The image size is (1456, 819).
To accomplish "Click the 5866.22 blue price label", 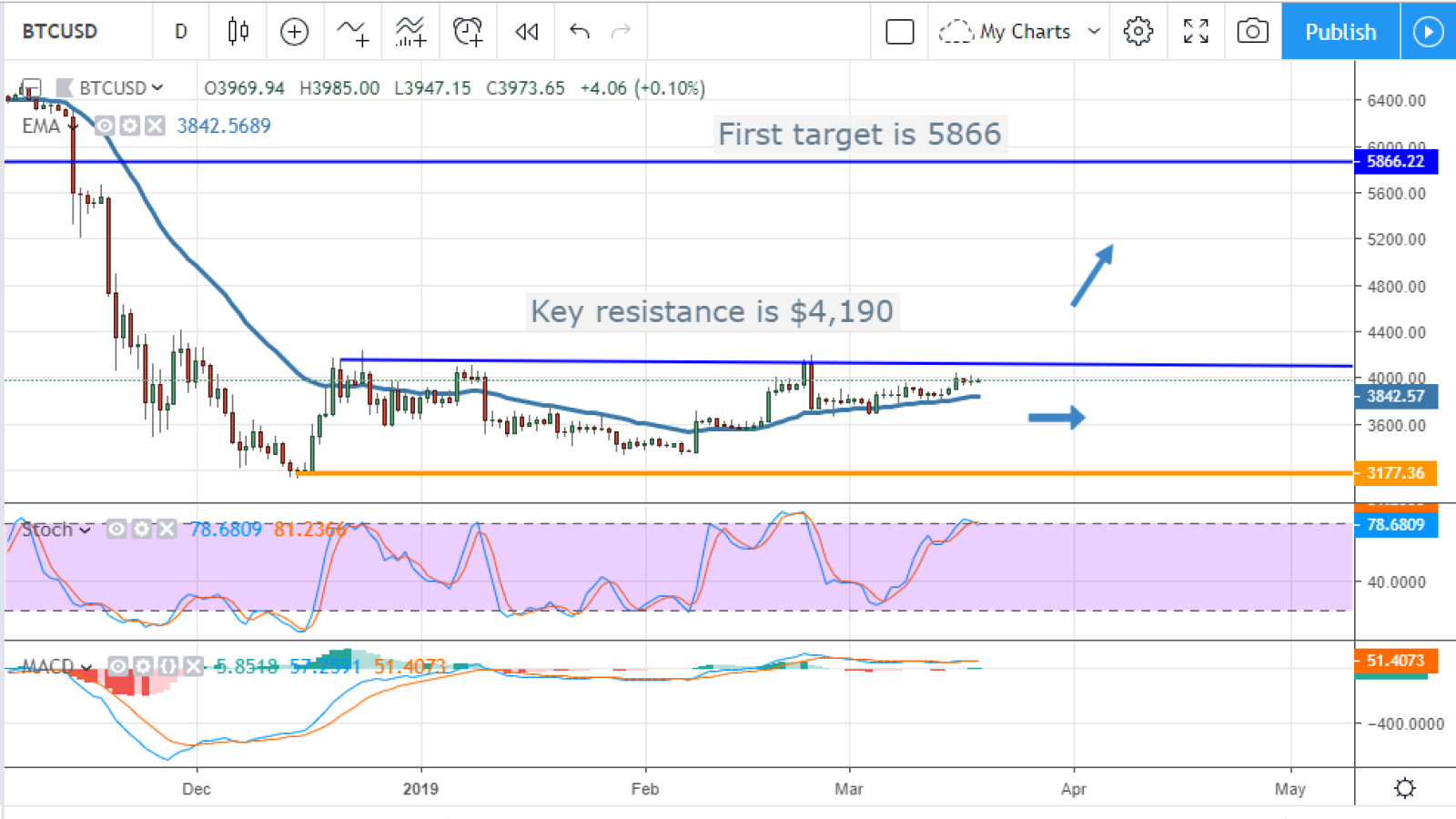I will [1396, 161].
